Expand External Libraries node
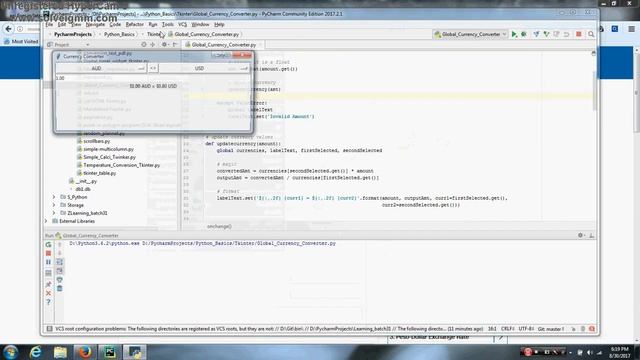640x360 pixels. pos(46,221)
